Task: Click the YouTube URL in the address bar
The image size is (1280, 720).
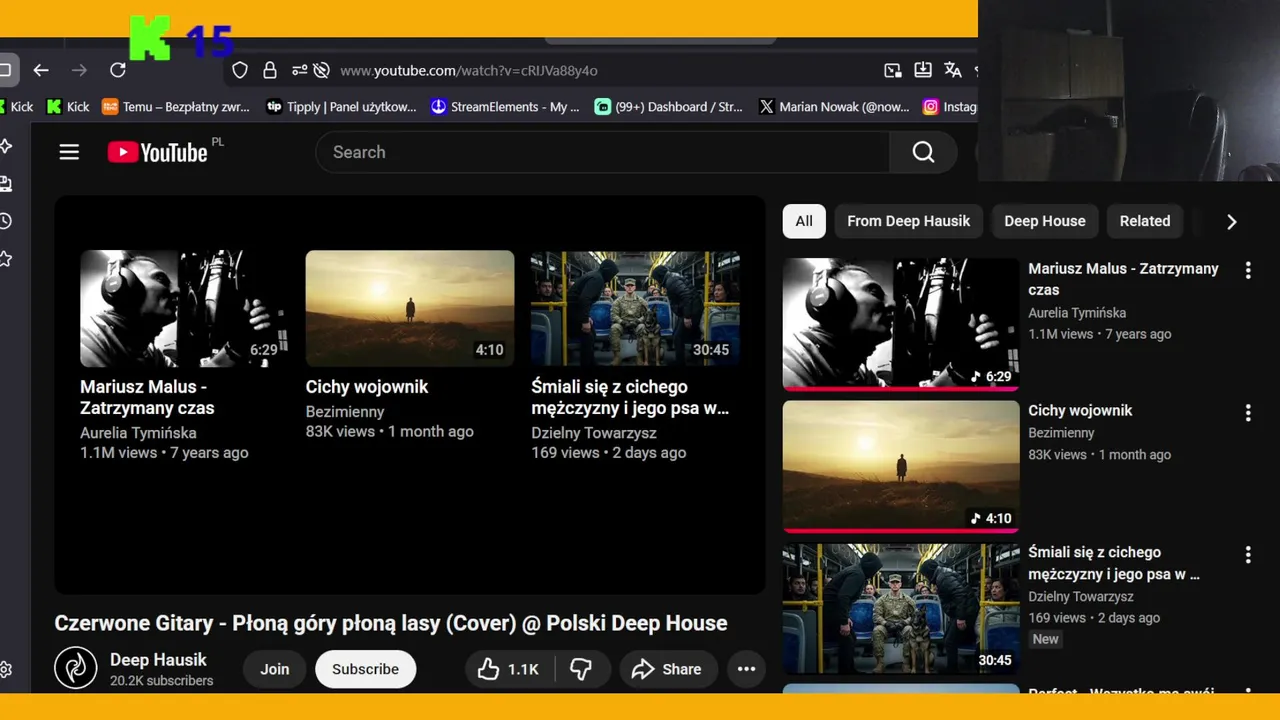Action: [x=469, y=70]
